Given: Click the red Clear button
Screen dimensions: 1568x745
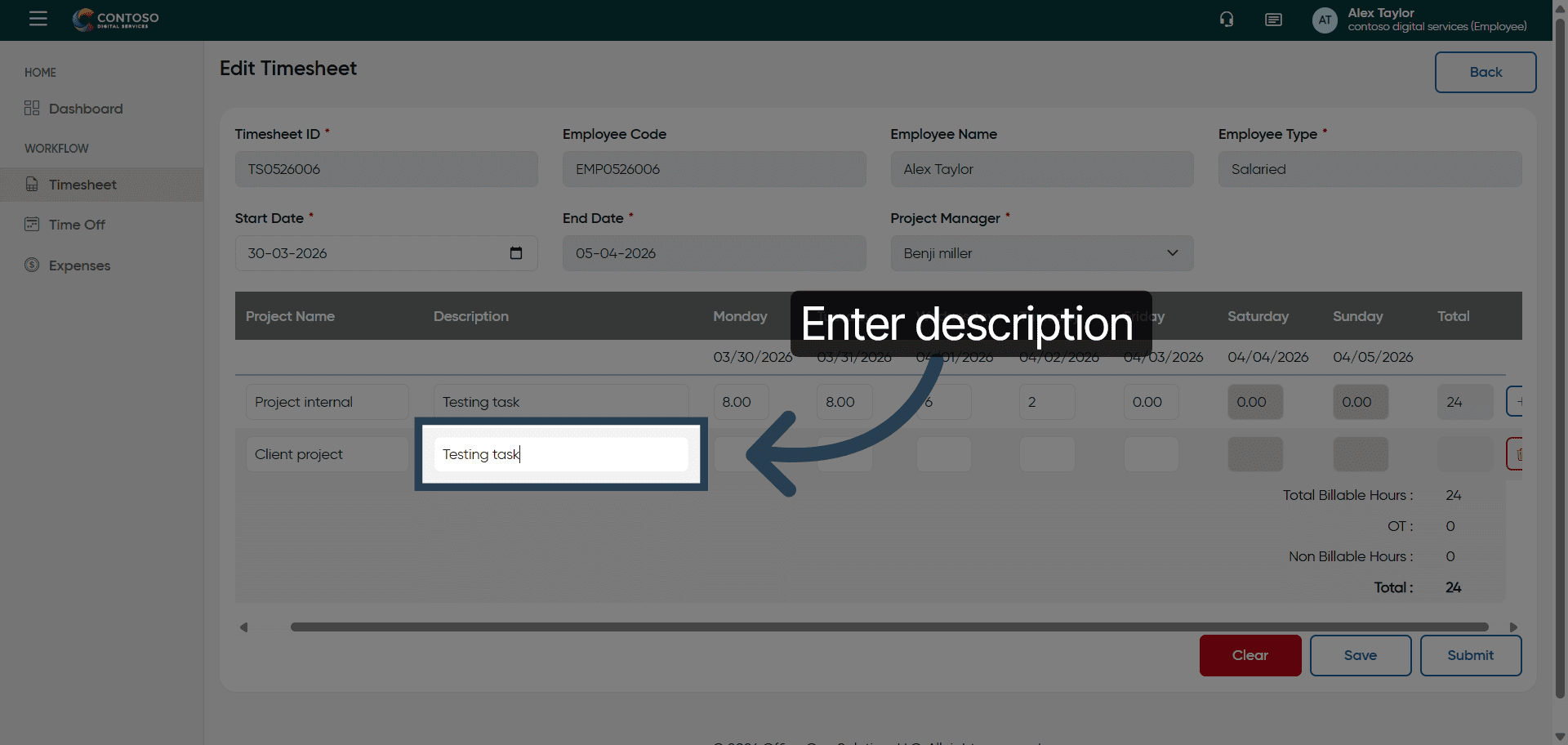Looking at the screenshot, I should pos(1249,655).
